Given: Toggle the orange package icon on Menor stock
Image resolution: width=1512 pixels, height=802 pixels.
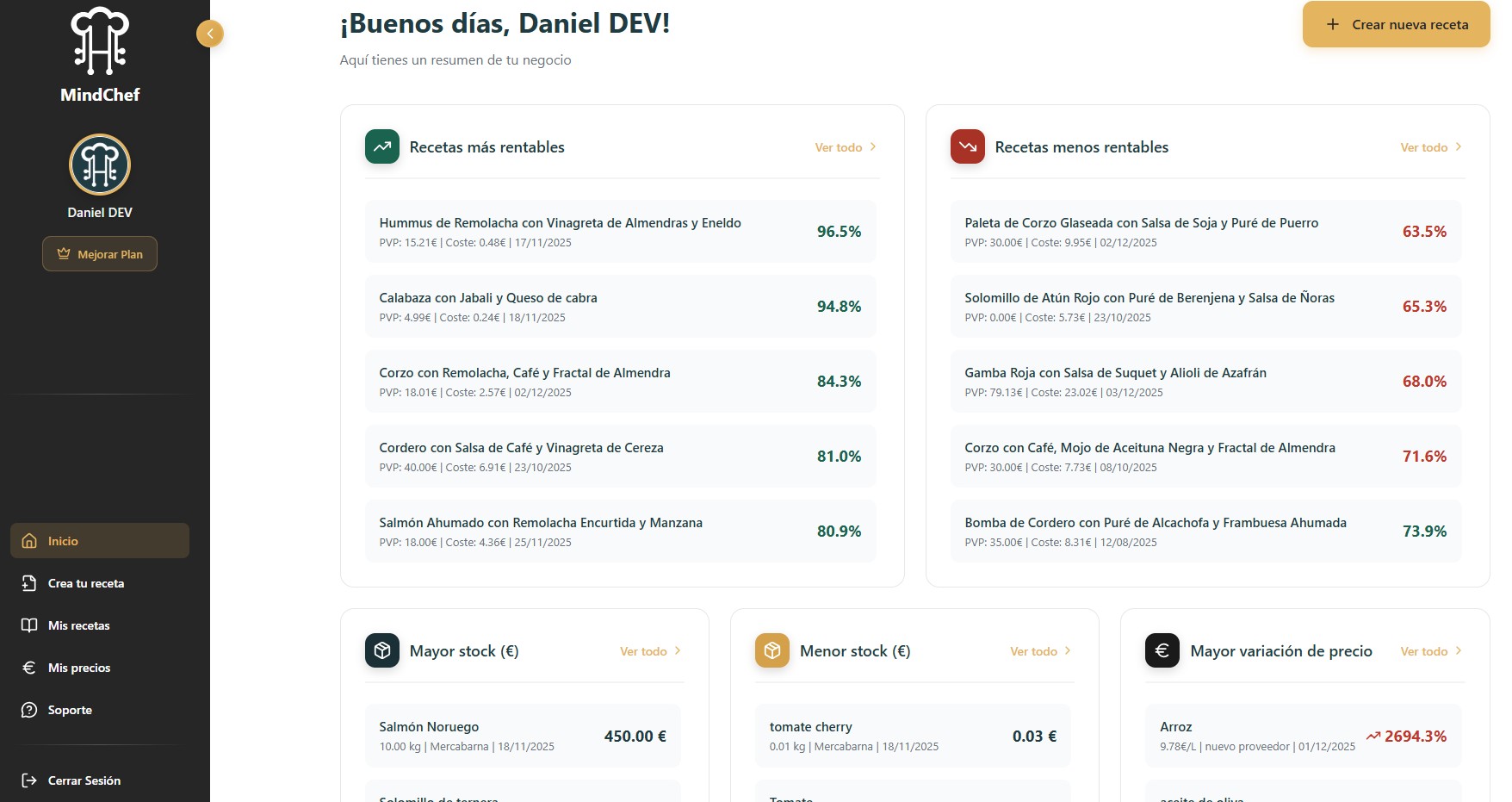Looking at the screenshot, I should 772,650.
